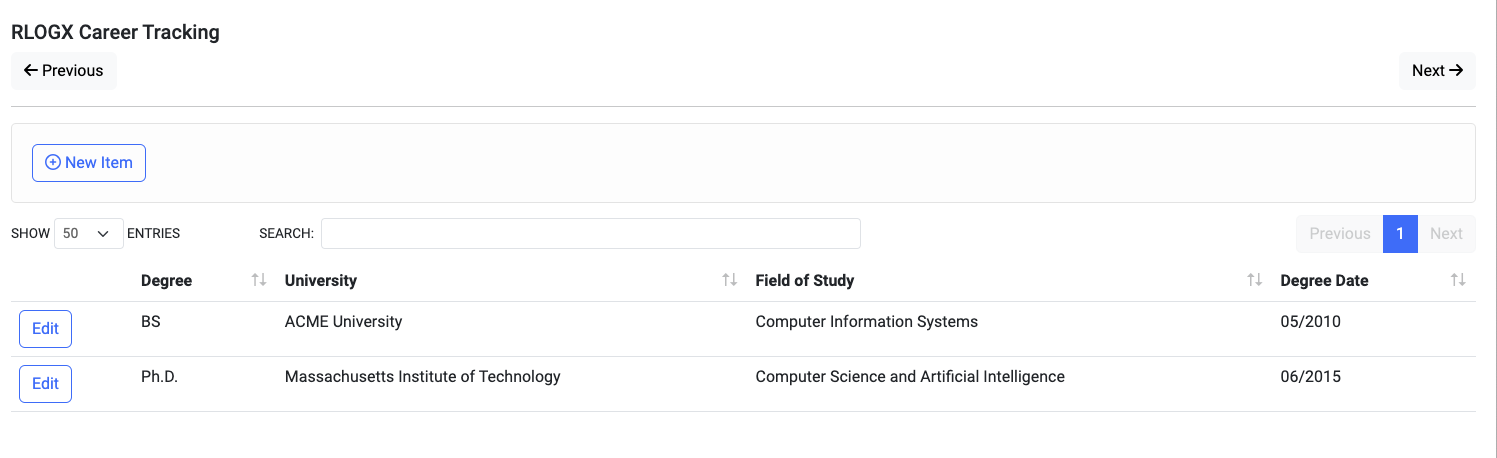Screen dimensions: 1497x458
Task: Click the Degree column sort arrows icon
Action: coord(259,280)
